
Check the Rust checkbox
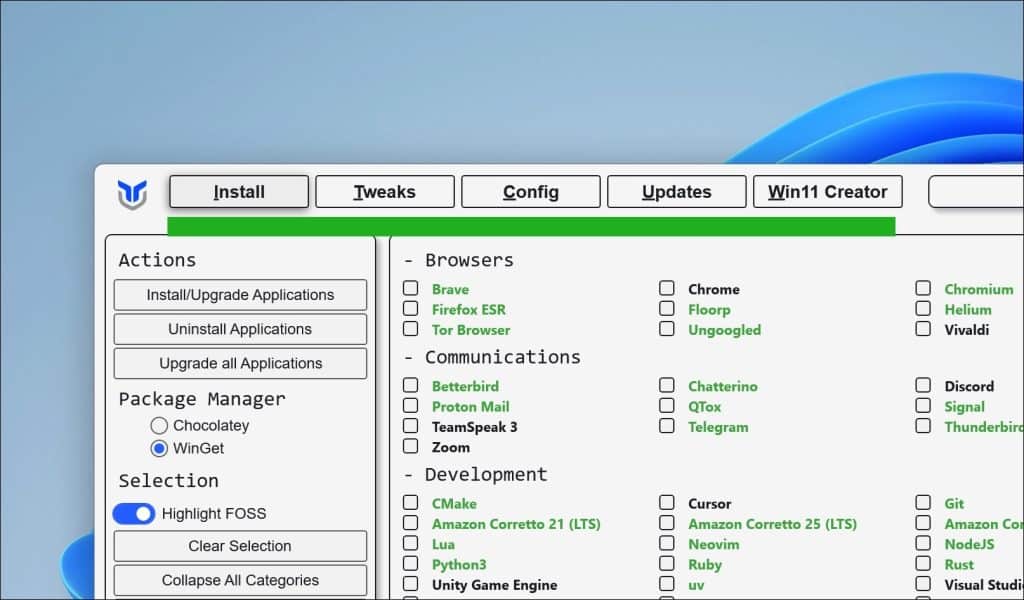pos(923,563)
